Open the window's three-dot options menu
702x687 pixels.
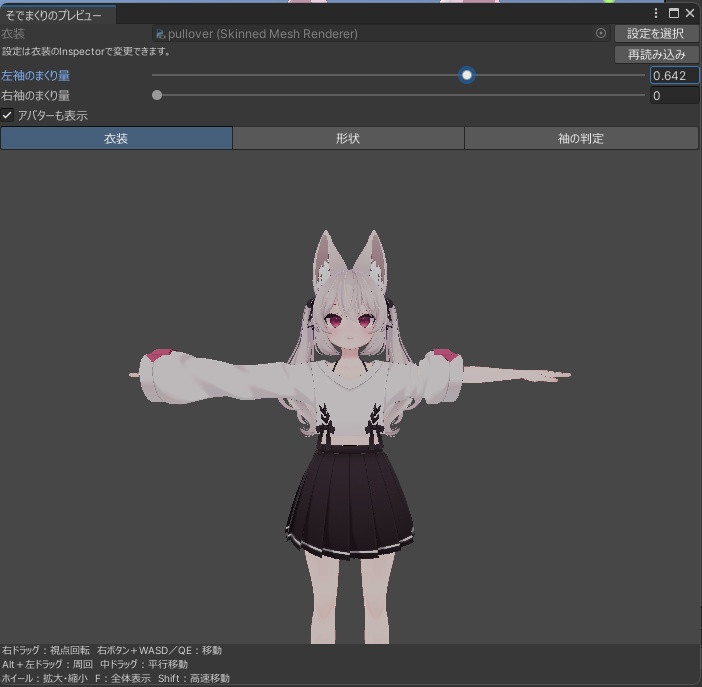click(656, 13)
